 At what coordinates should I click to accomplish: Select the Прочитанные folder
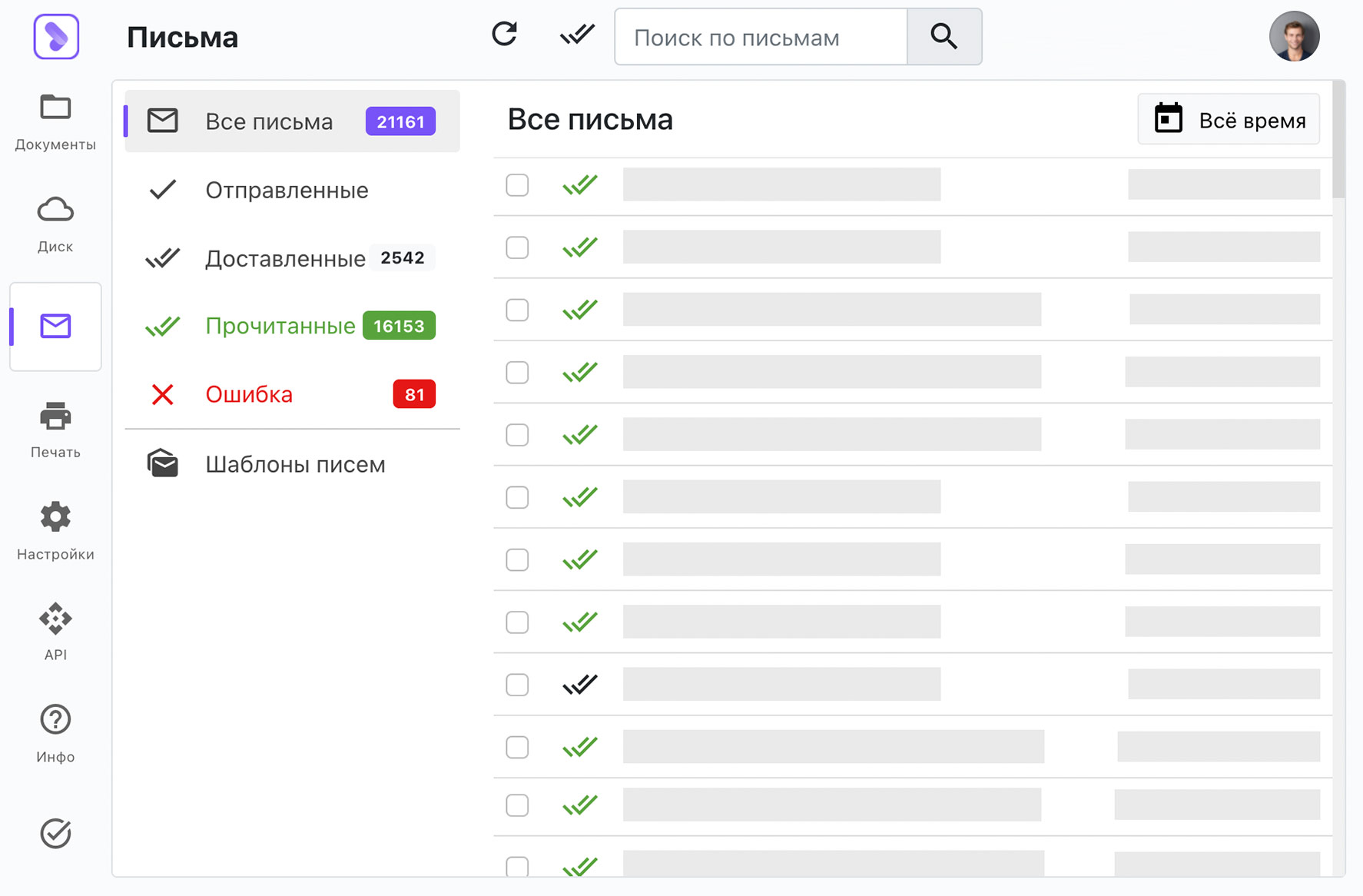(292, 326)
